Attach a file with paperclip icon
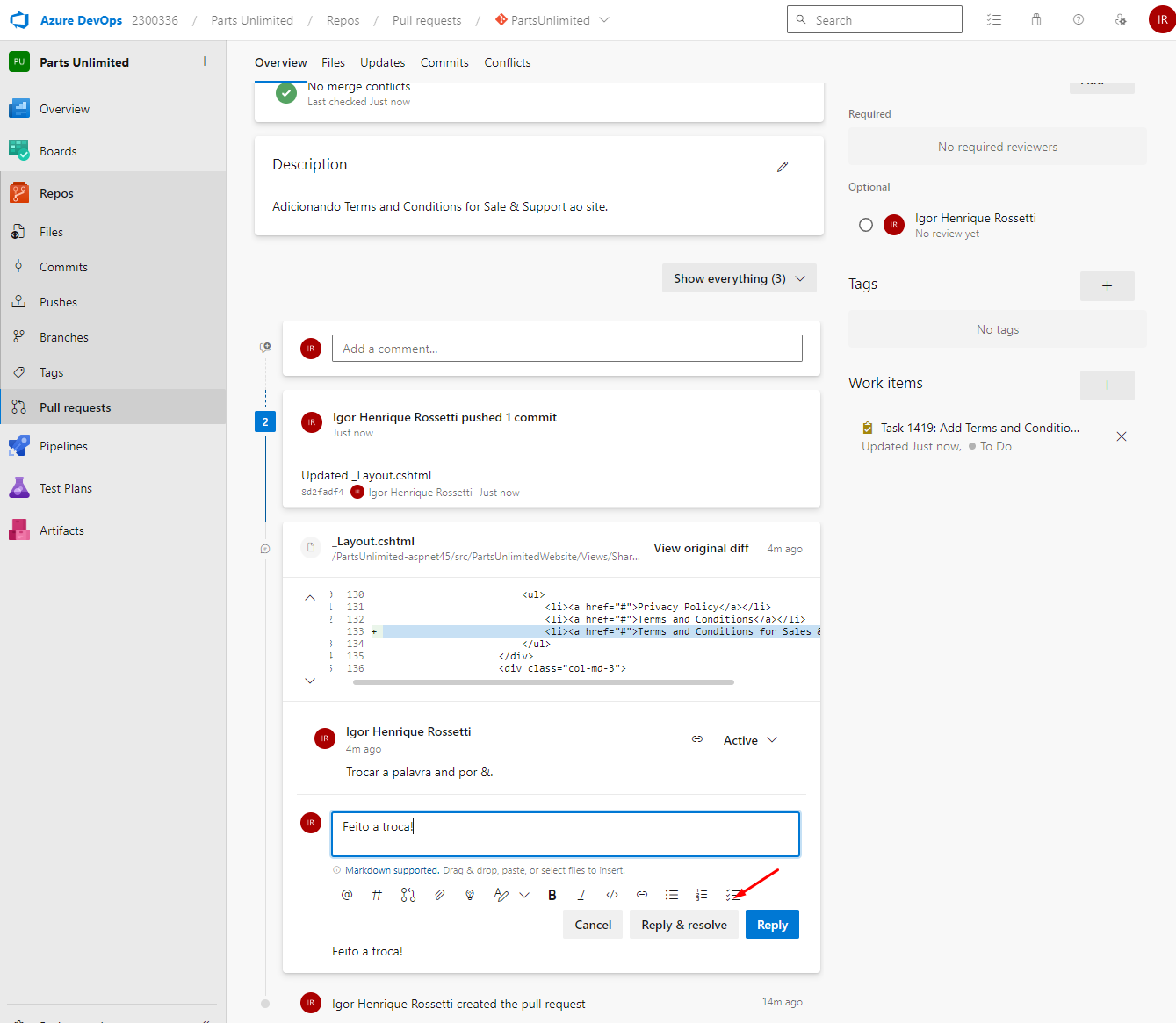The height and width of the screenshot is (1023, 1176). 440,895
